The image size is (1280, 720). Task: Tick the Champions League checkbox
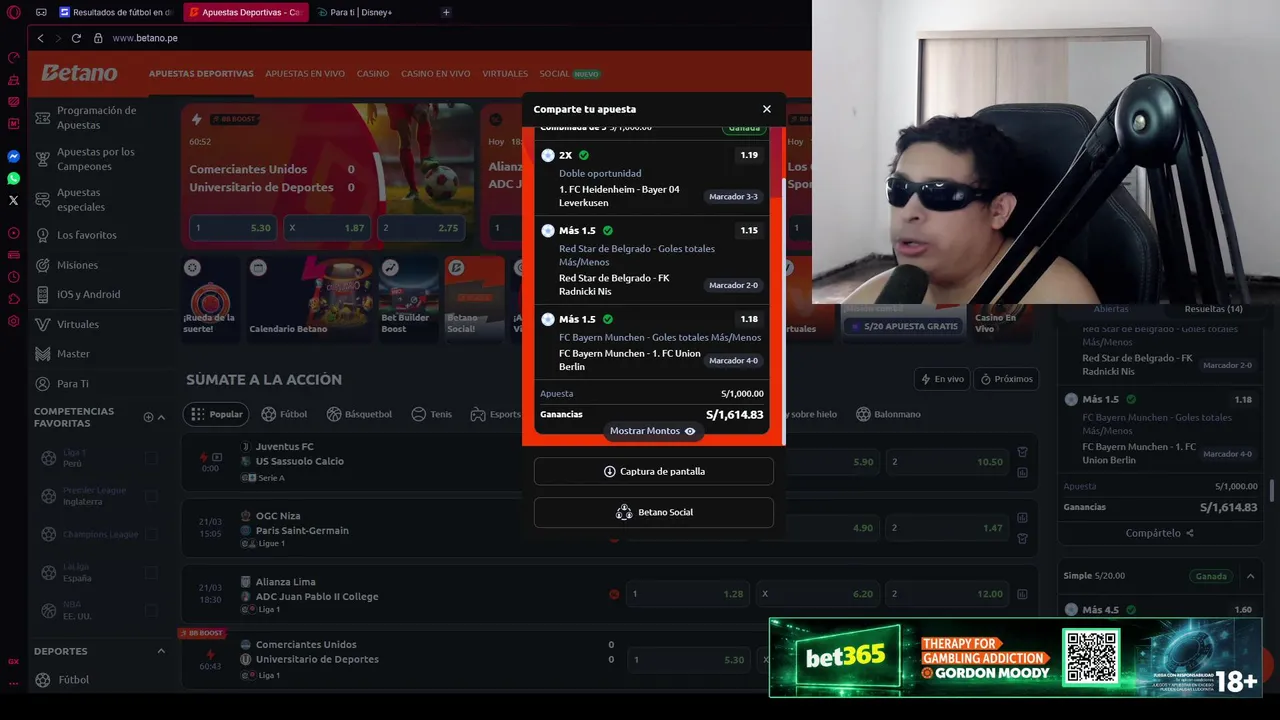click(x=151, y=534)
